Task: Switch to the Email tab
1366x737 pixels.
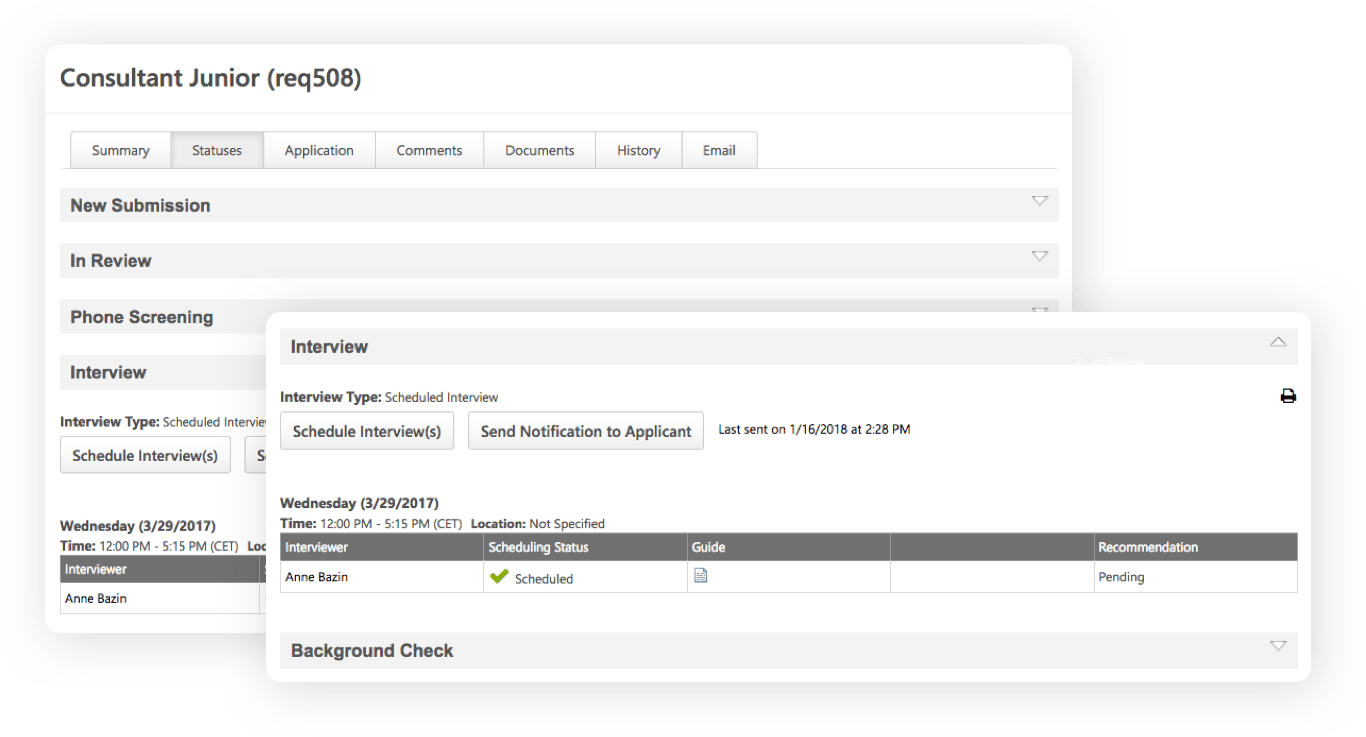Action: point(719,150)
